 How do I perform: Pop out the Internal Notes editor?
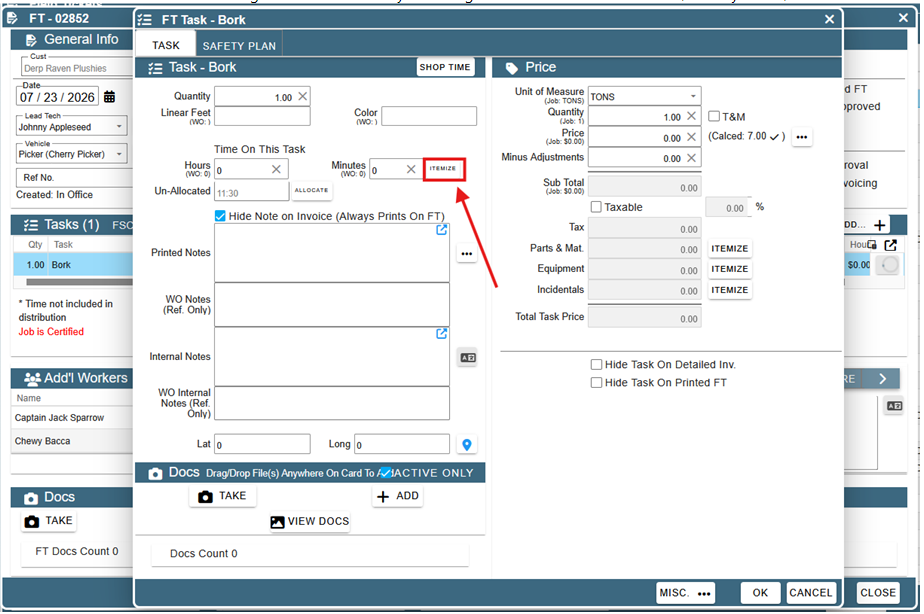tap(441, 334)
